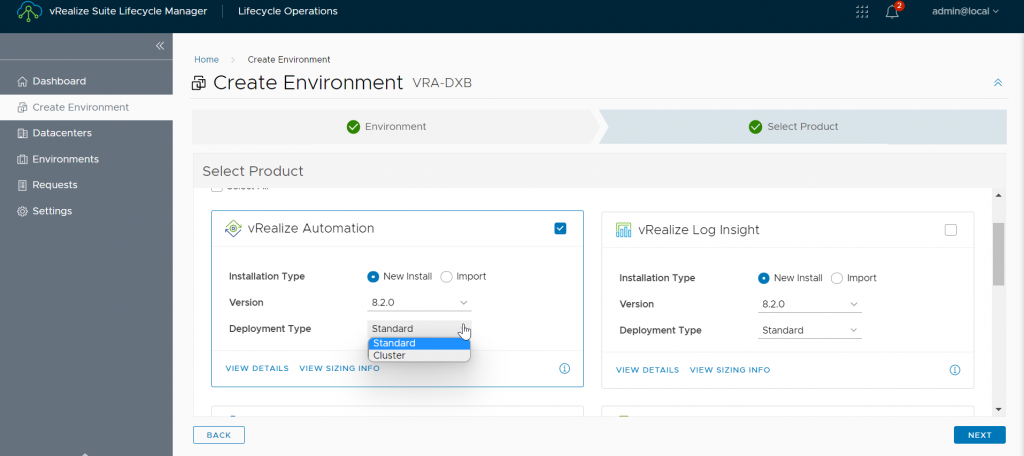Click the NEXT button

pyautogui.click(x=980, y=435)
